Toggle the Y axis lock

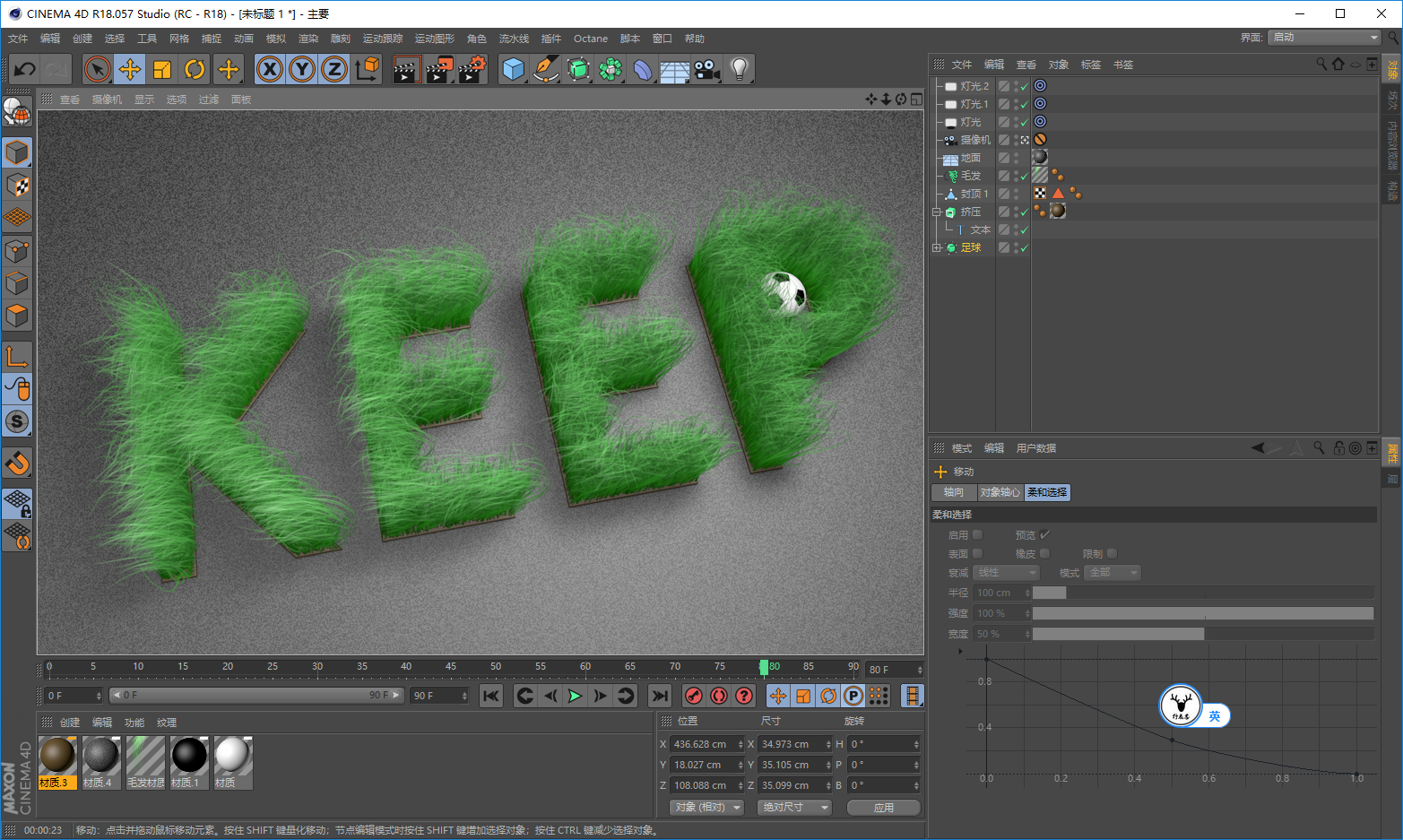click(x=302, y=69)
